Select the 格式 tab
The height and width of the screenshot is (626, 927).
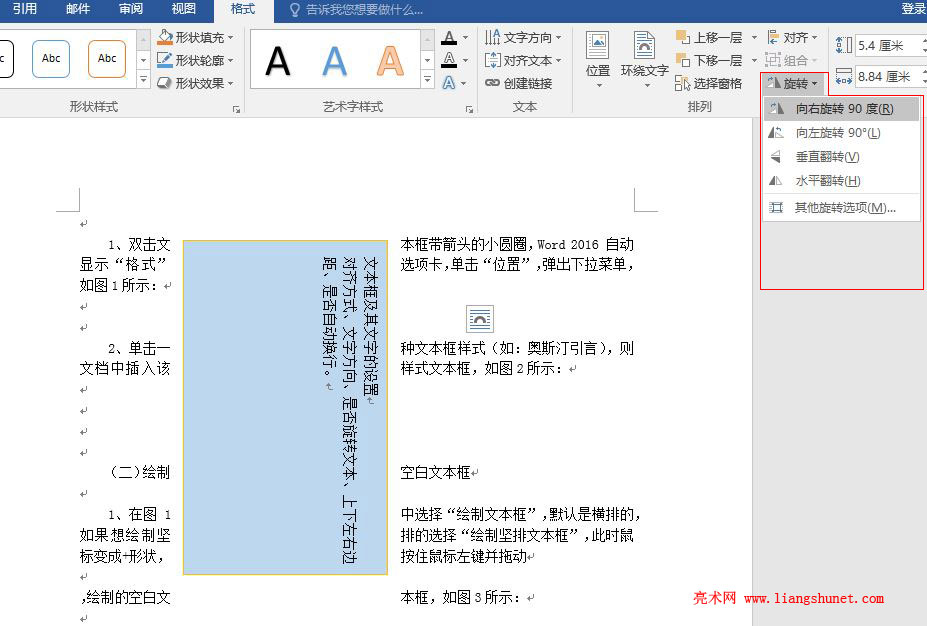(243, 9)
